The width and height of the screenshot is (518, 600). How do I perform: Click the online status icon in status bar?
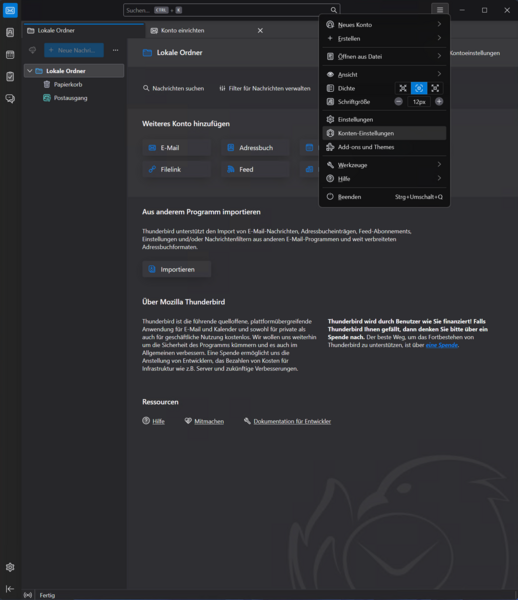[x=28, y=595]
